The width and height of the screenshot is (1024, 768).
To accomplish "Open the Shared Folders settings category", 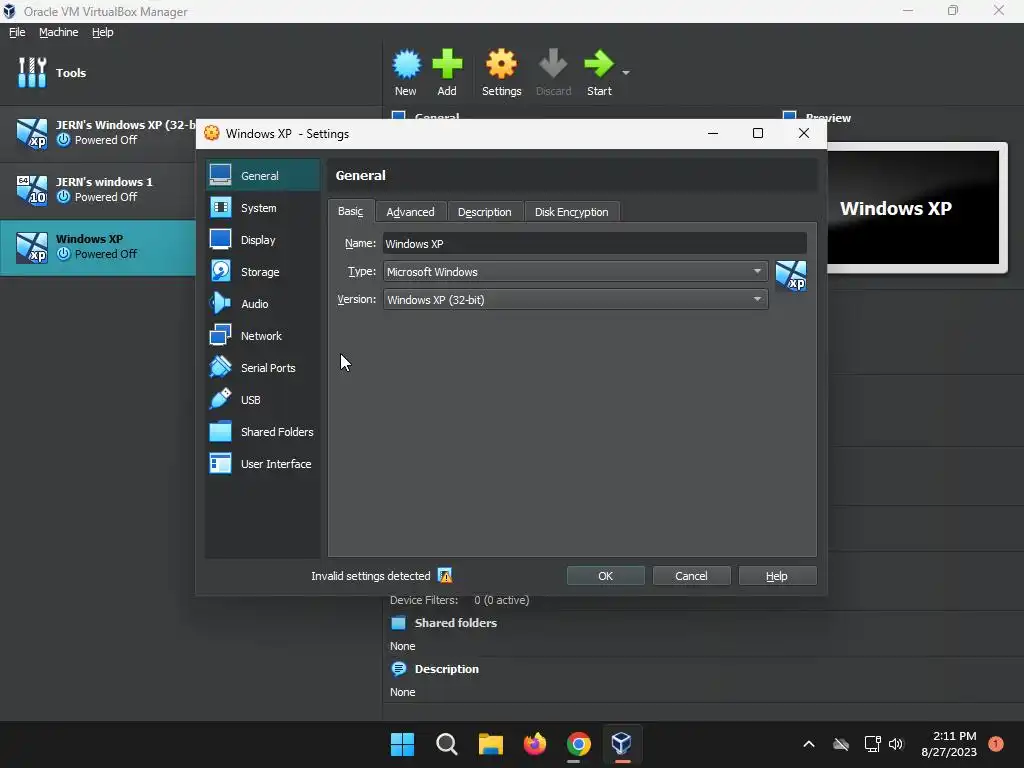I will point(263,432).
